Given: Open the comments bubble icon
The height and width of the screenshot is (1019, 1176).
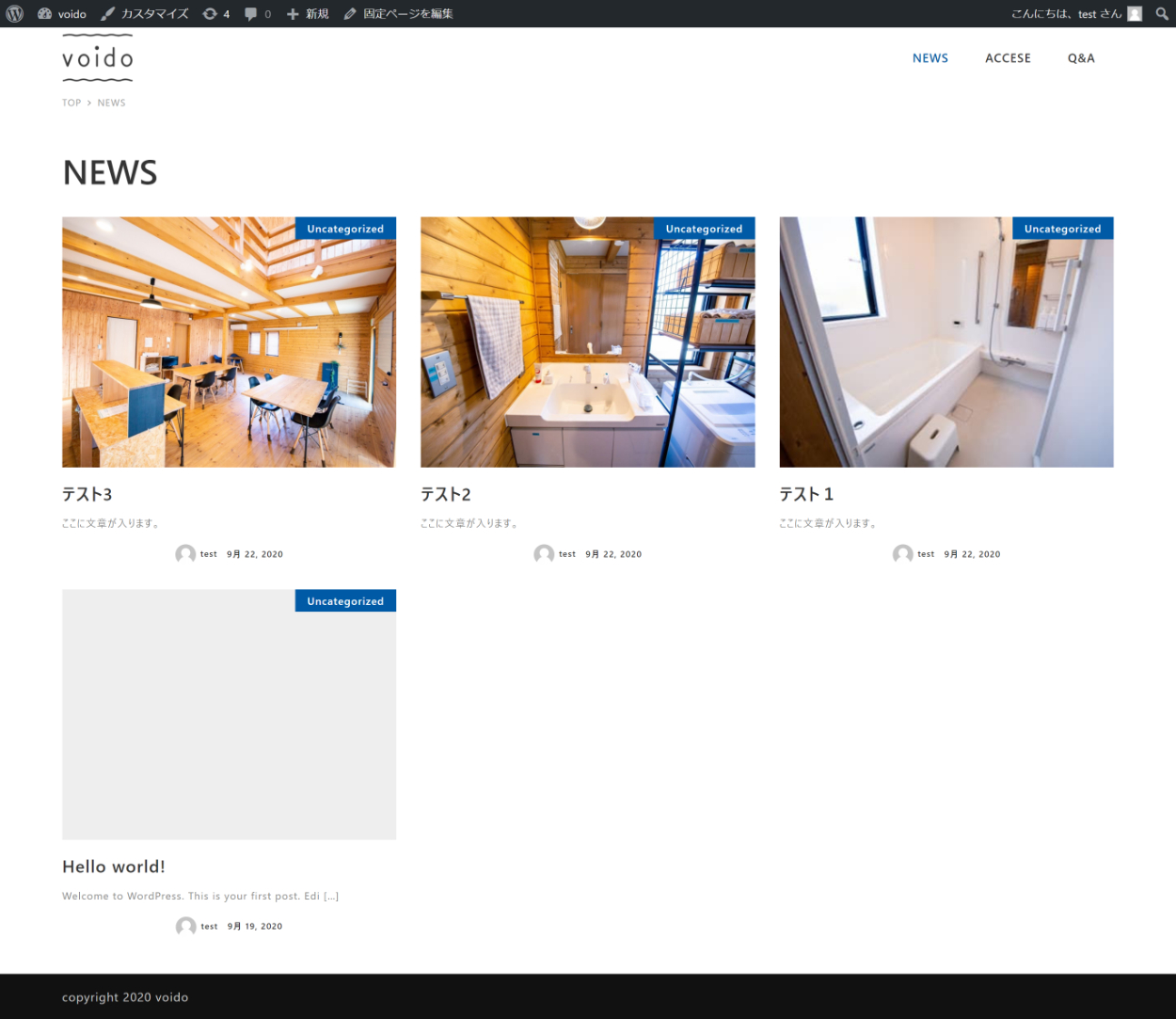Looking at the screenshot, I should pyautogui.click(x=257, y=13).
